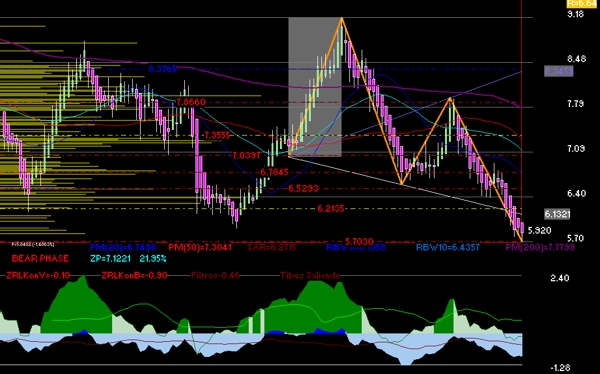
Task: Click the 21.95% value
Action: click(x=153, y=259)
